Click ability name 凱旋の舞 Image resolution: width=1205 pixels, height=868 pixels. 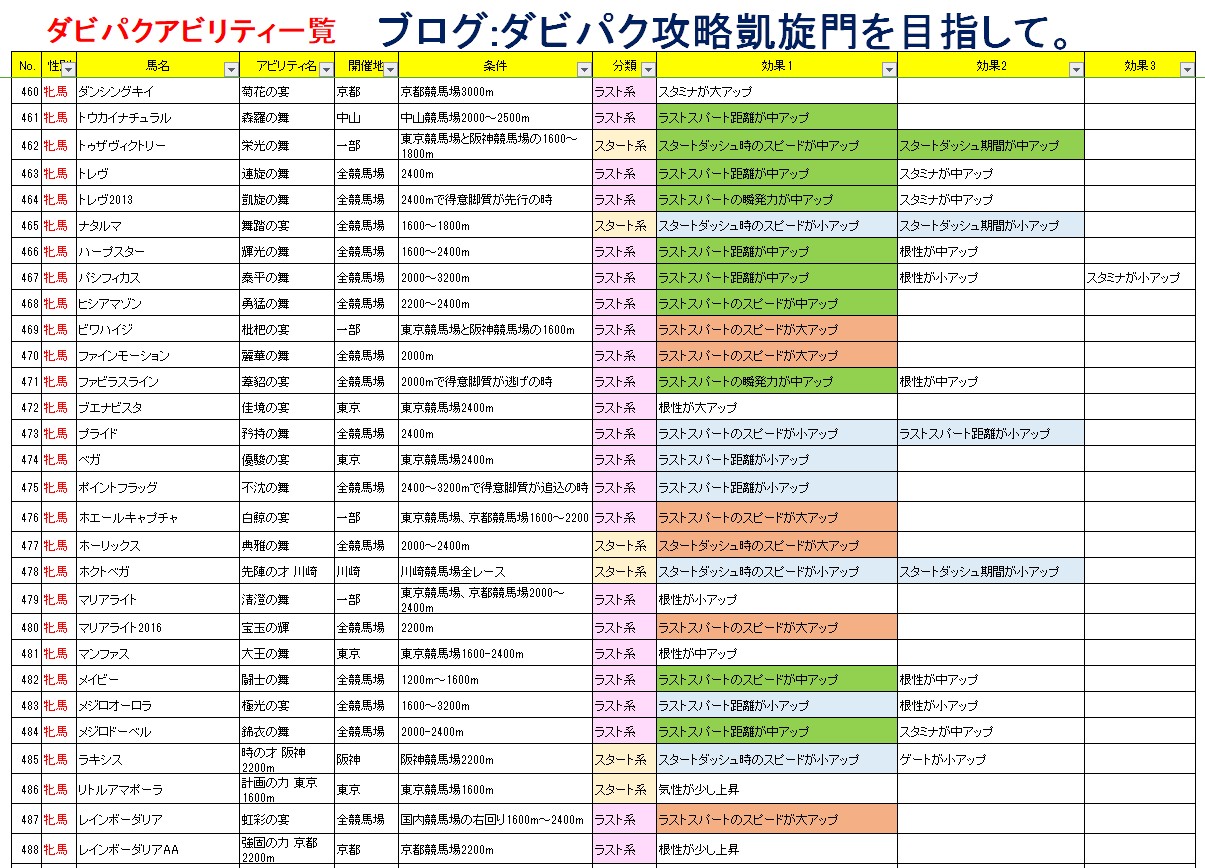[x=265, y=199]
